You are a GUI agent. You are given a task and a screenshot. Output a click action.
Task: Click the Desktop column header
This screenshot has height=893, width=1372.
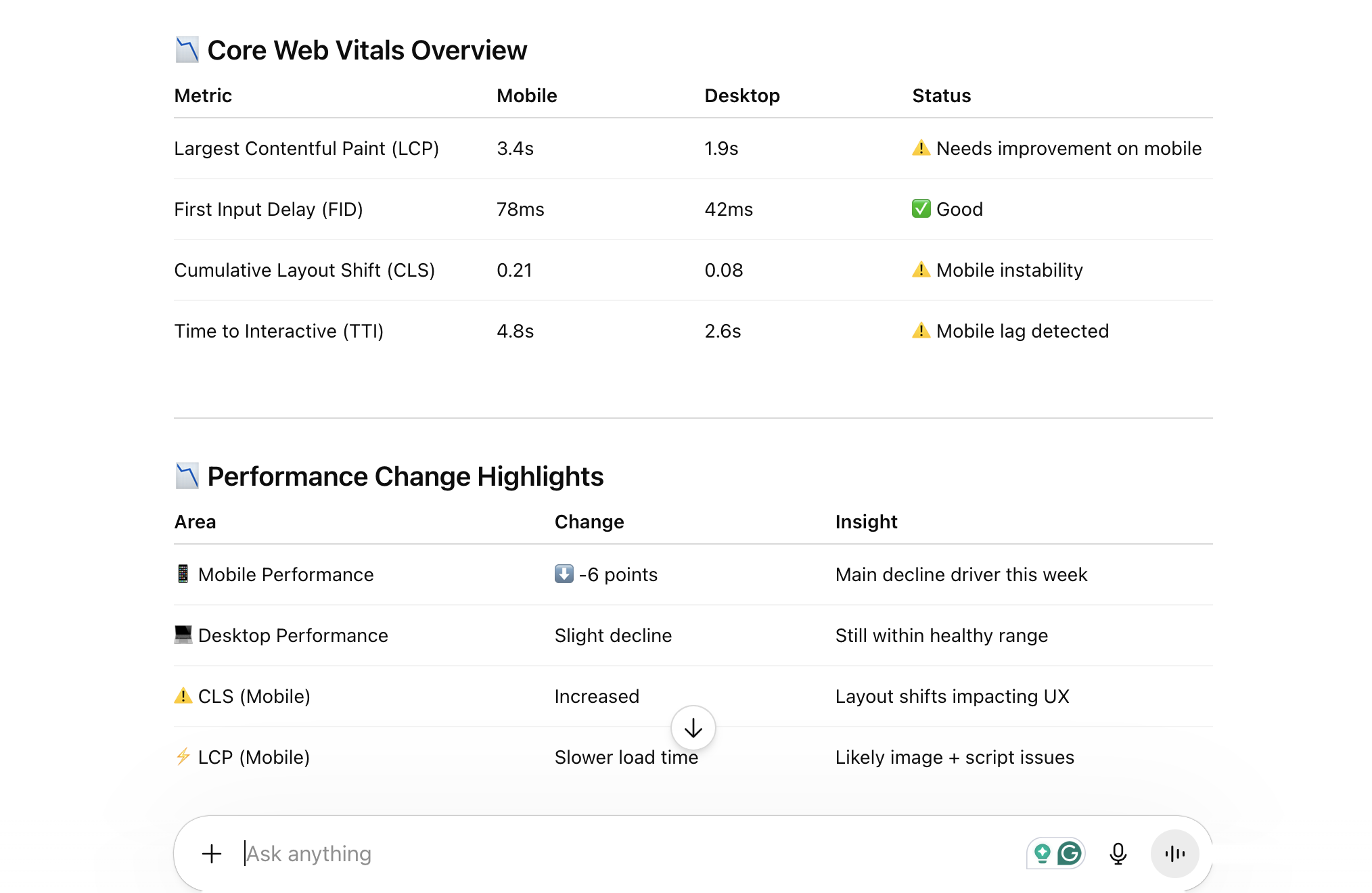pyautogui.click(x=741, y=95)
